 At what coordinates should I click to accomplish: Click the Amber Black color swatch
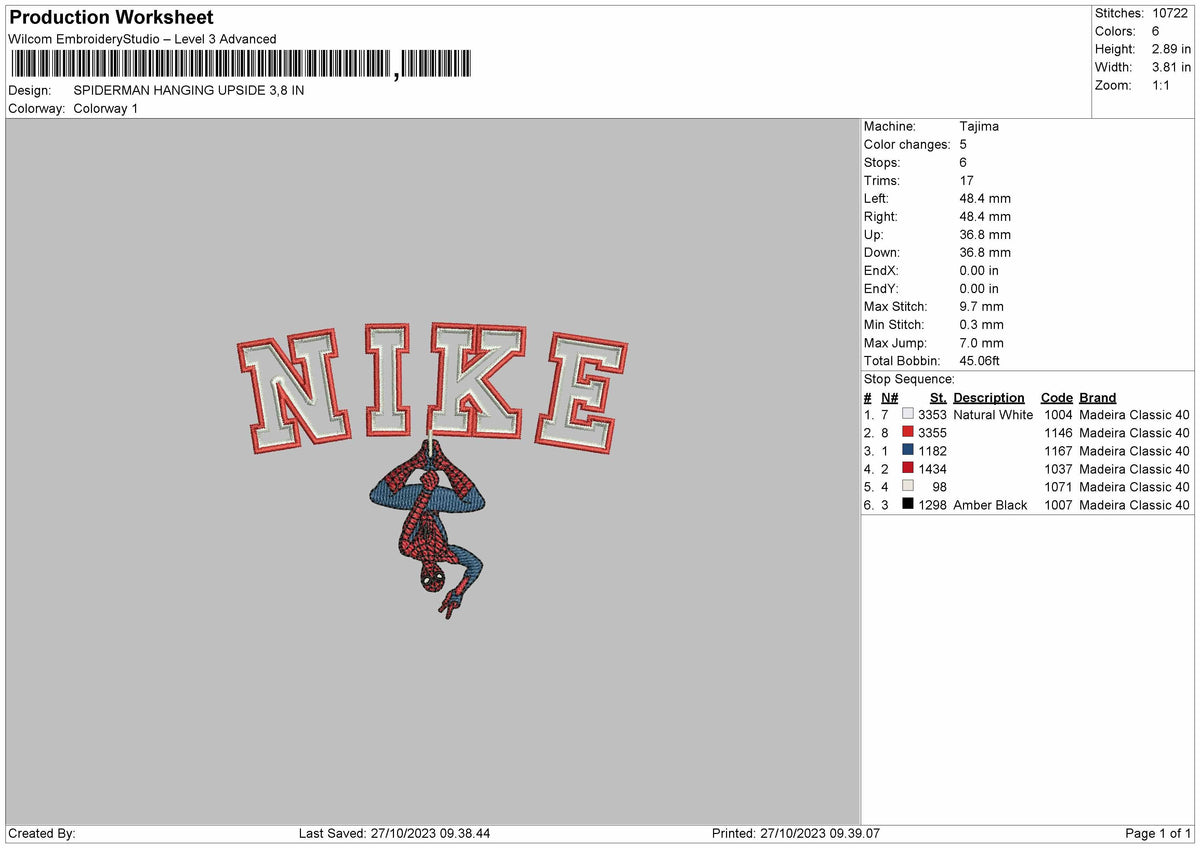tap(908, 504)
